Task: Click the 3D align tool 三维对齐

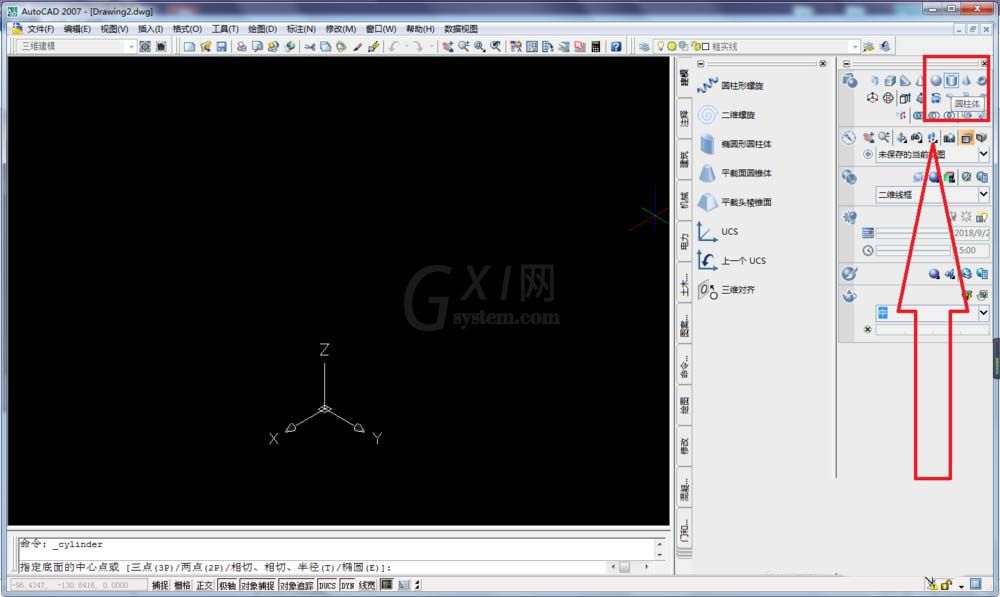Action: pos(726,290)
